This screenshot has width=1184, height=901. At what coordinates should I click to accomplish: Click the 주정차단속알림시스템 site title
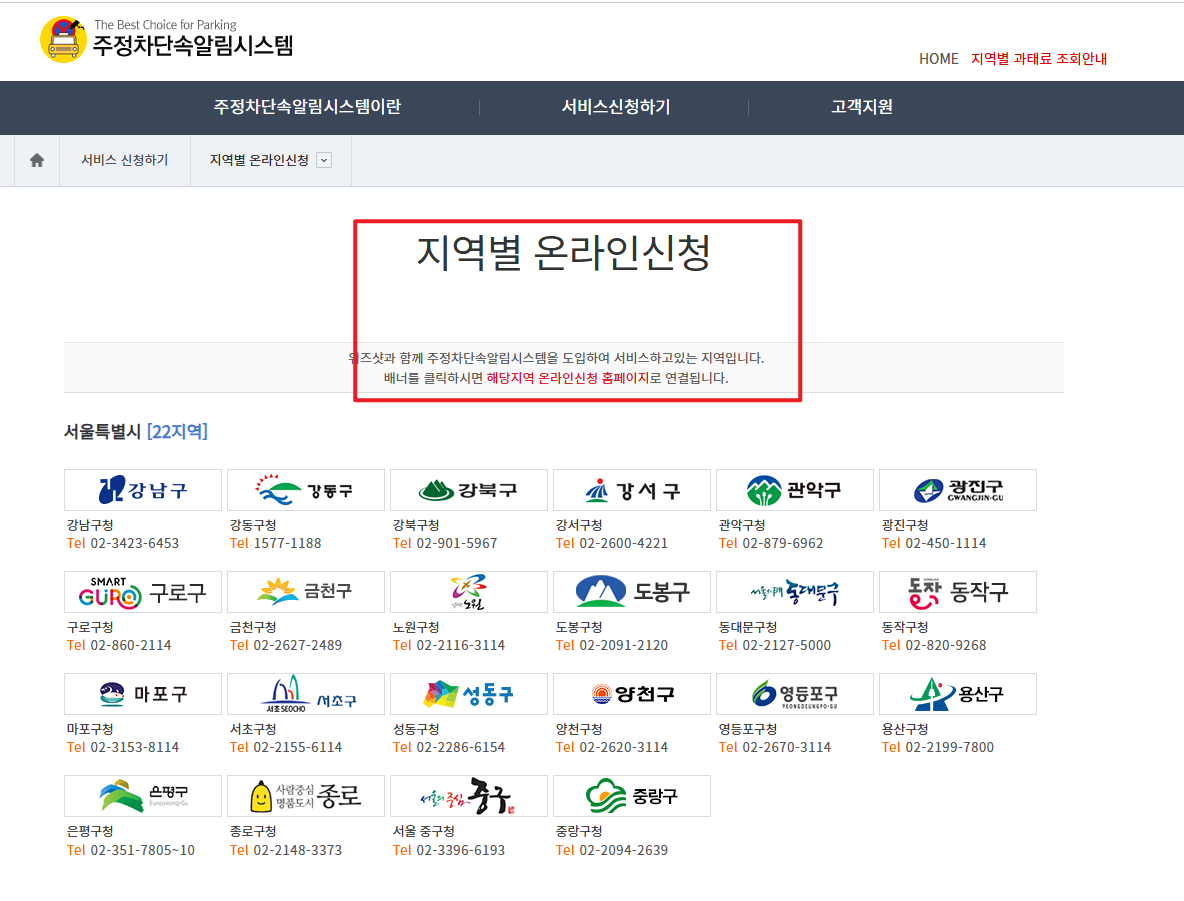coord(193,45)
